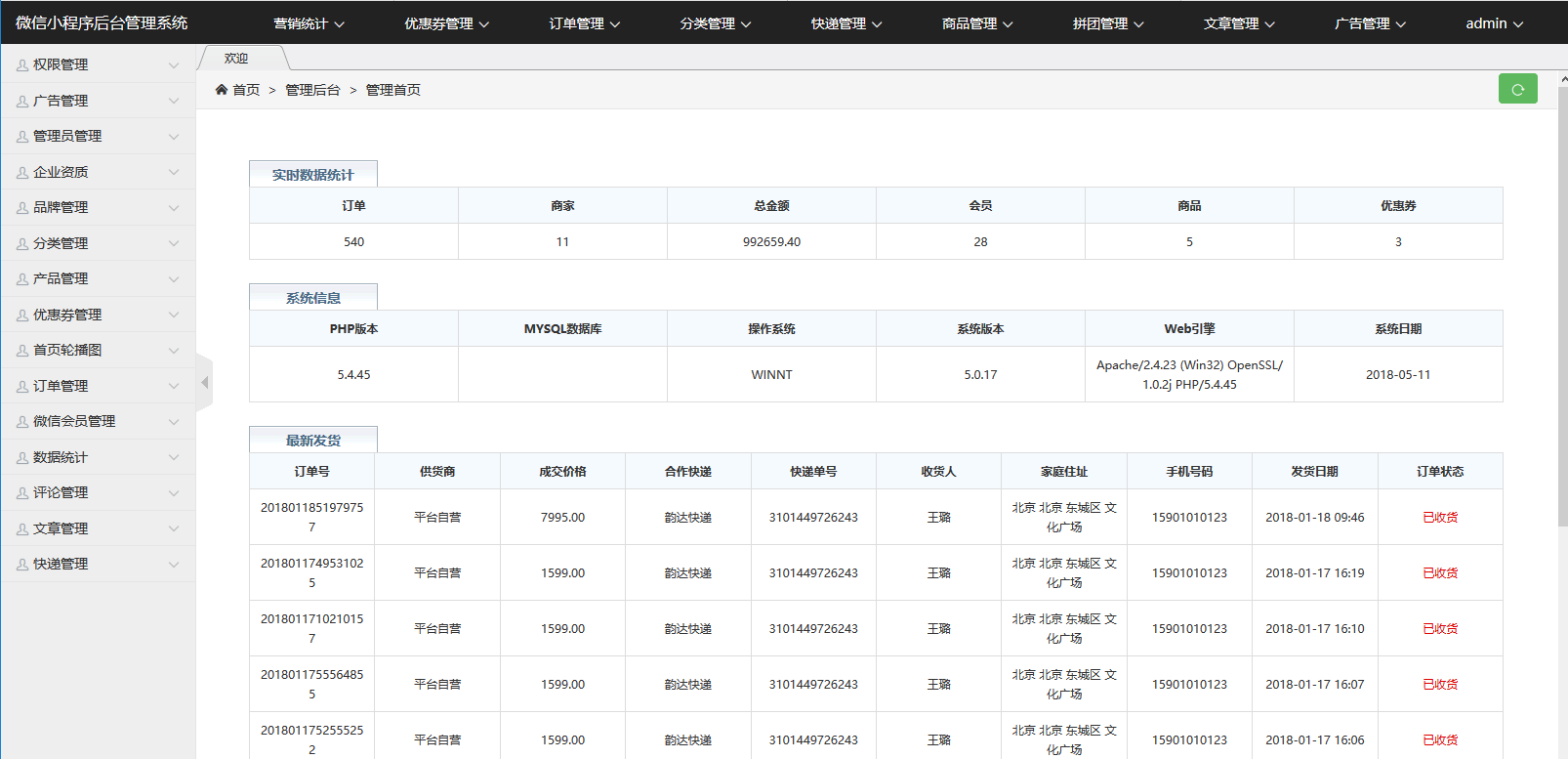
Task: Click the user icon beside 快递管理
Action: tap(22, 565)
